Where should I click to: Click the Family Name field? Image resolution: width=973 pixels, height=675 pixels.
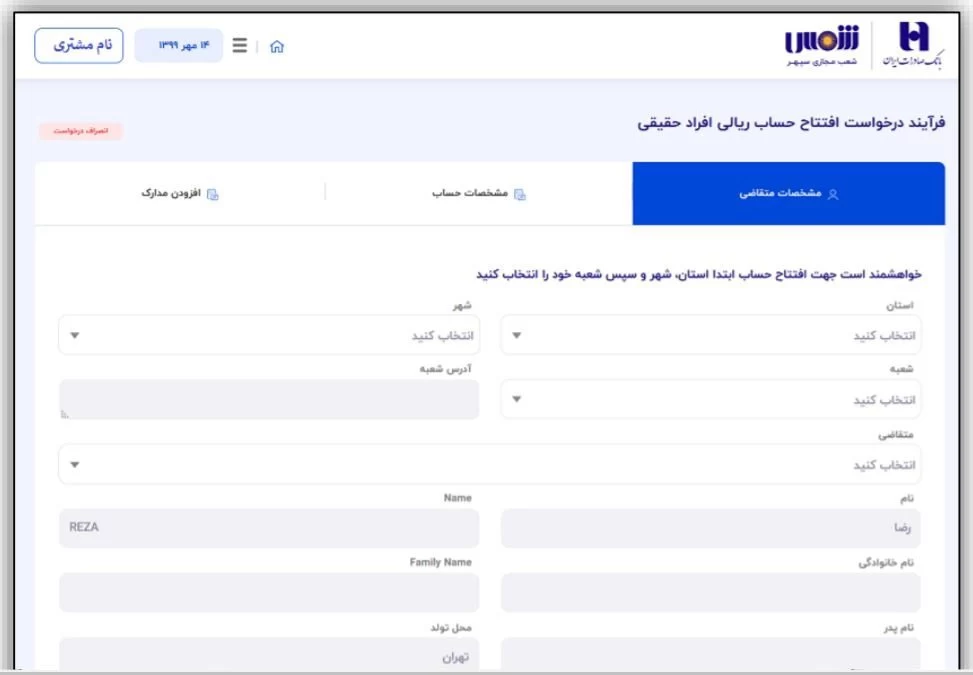(269, 592)
